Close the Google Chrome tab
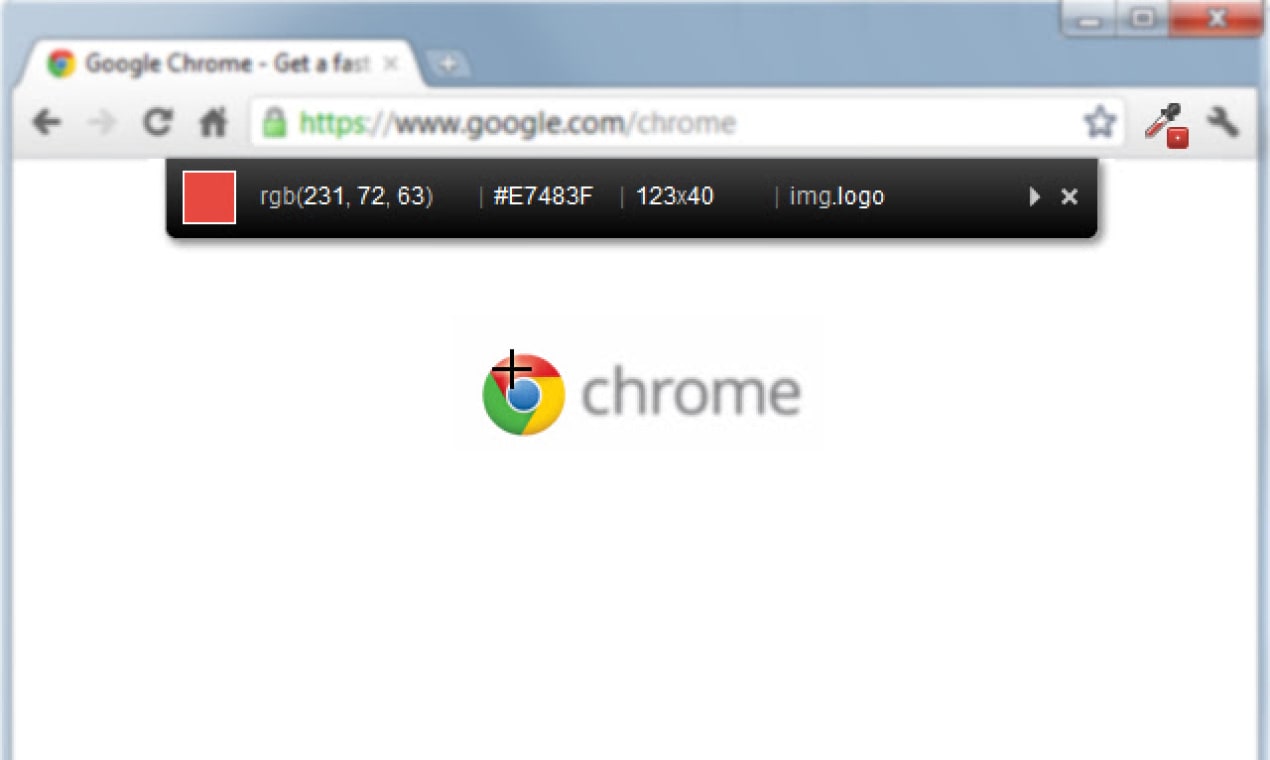The width and height of the screenshot is (1270, 760). coord(391,64)
